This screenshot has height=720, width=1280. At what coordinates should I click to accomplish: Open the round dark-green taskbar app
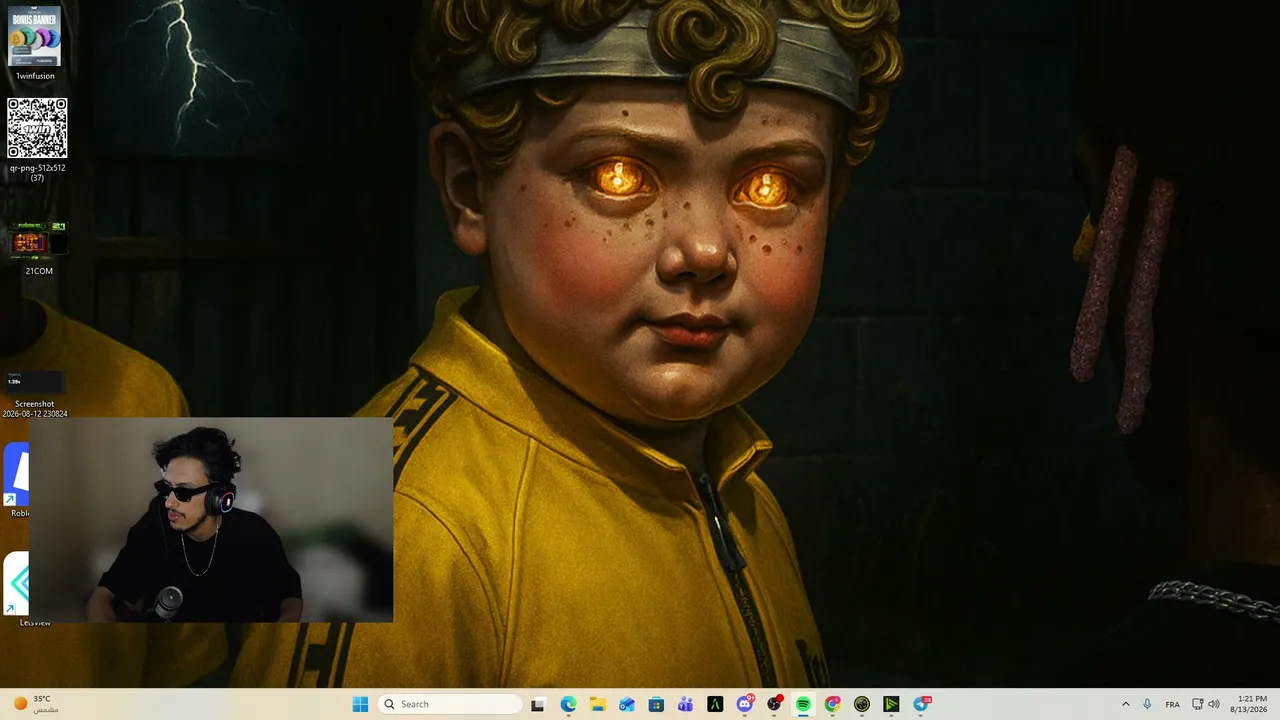[862, 704]
